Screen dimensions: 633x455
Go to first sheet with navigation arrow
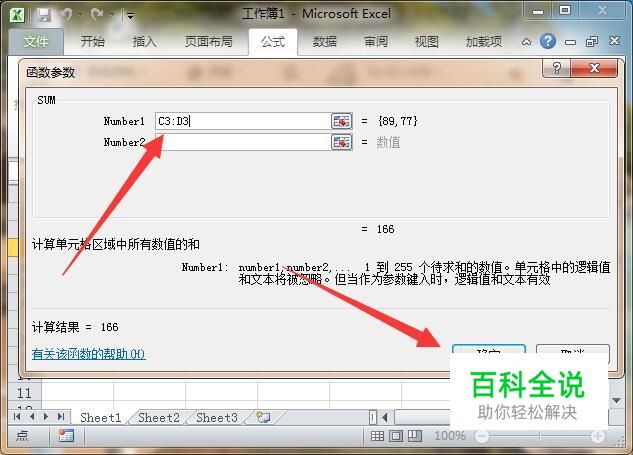pos(17,417)
